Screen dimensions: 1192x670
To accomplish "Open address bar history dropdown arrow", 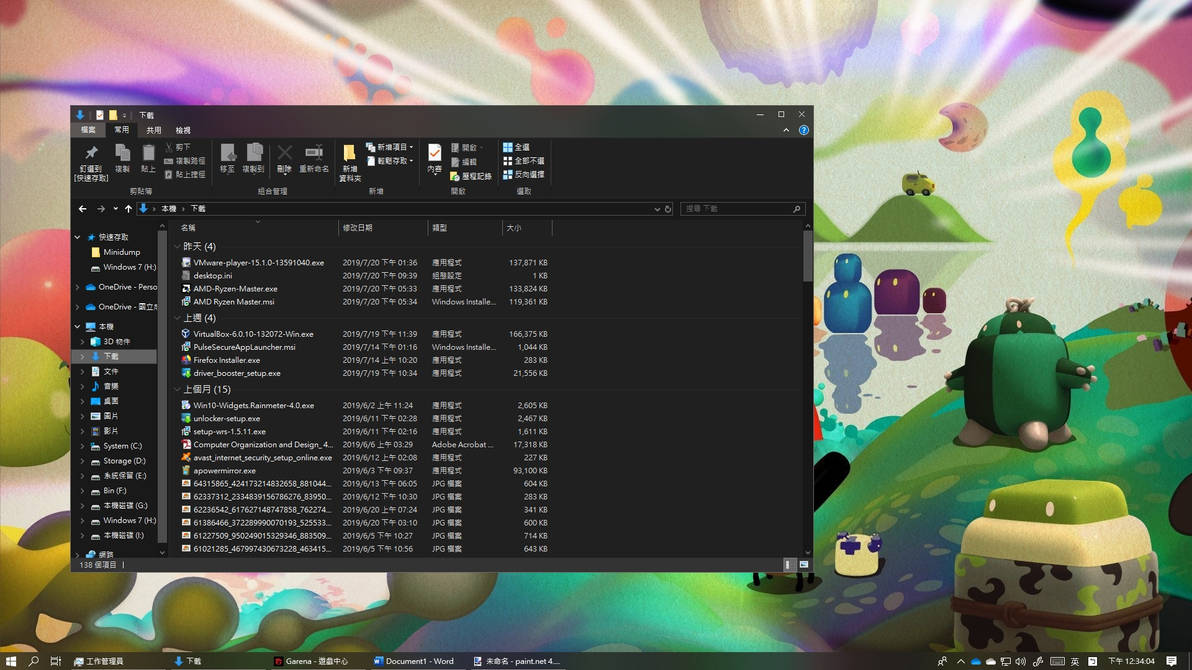I will coord(657,208).
